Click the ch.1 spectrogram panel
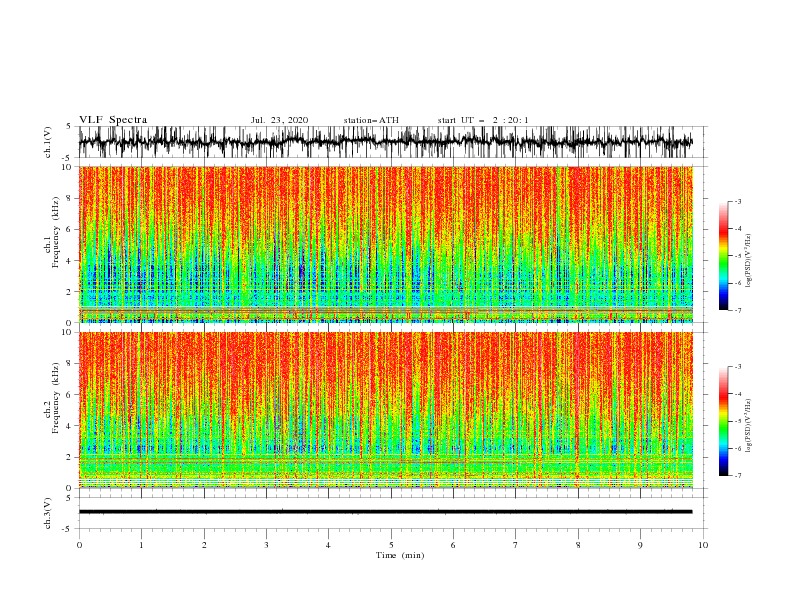 click(x=386, y=244)
